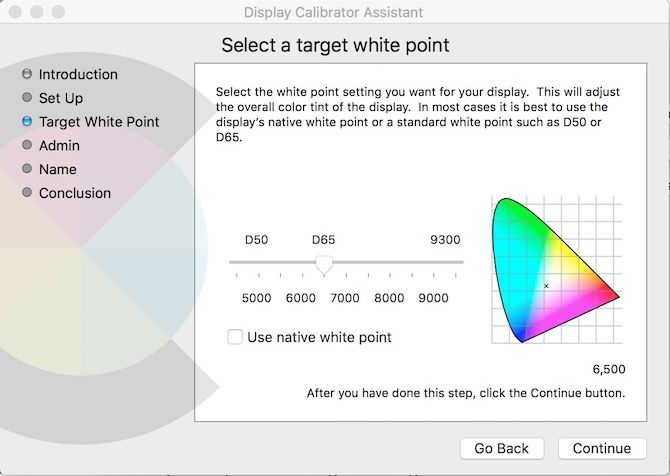Click the Name step bullet

coord(27,169)
